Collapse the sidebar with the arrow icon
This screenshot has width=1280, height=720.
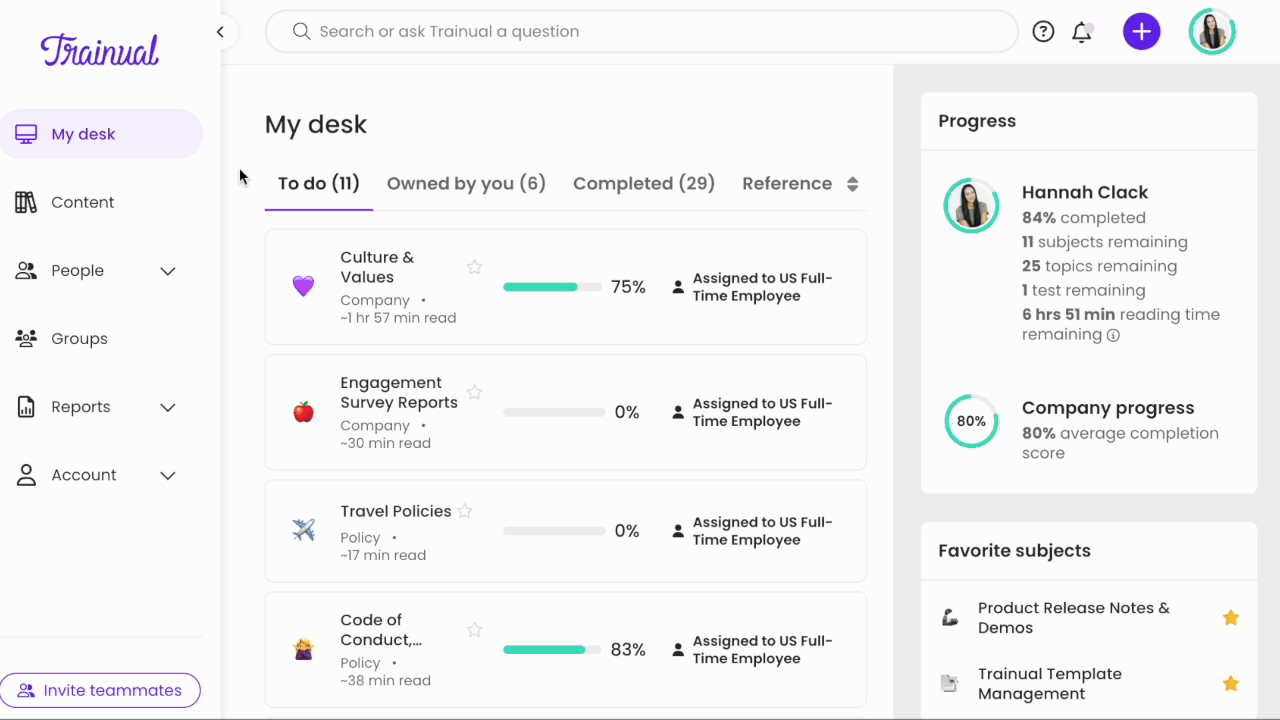220,32
